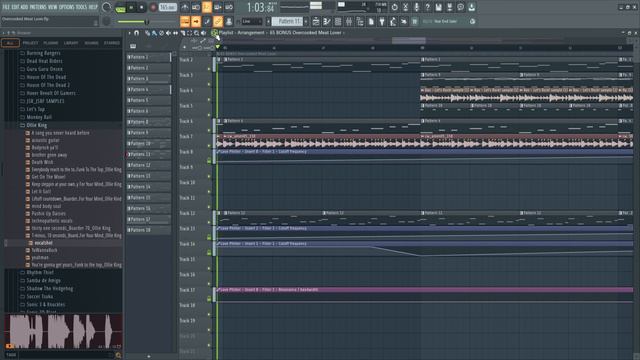The image size is (640, 360).
Task: Open the EDIT menu
Action: 15,7
